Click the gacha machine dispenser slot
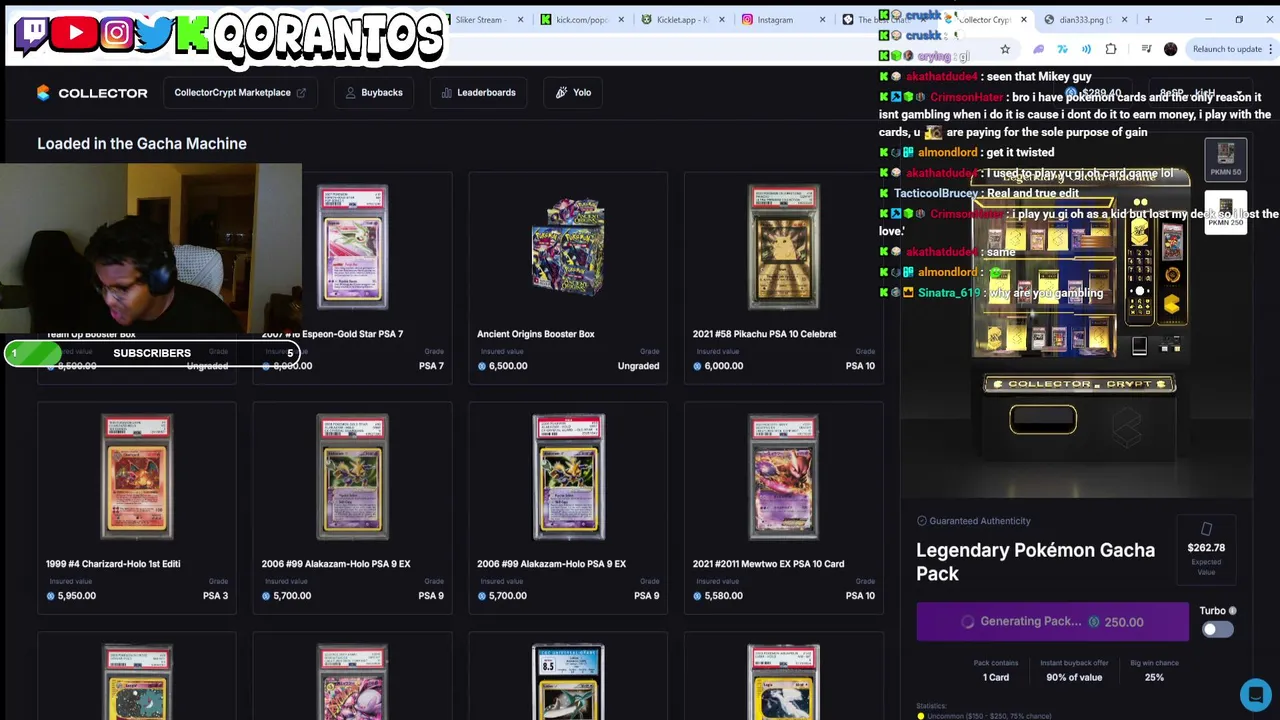This screenshot has width=1280, height=720. point(1043,419)
